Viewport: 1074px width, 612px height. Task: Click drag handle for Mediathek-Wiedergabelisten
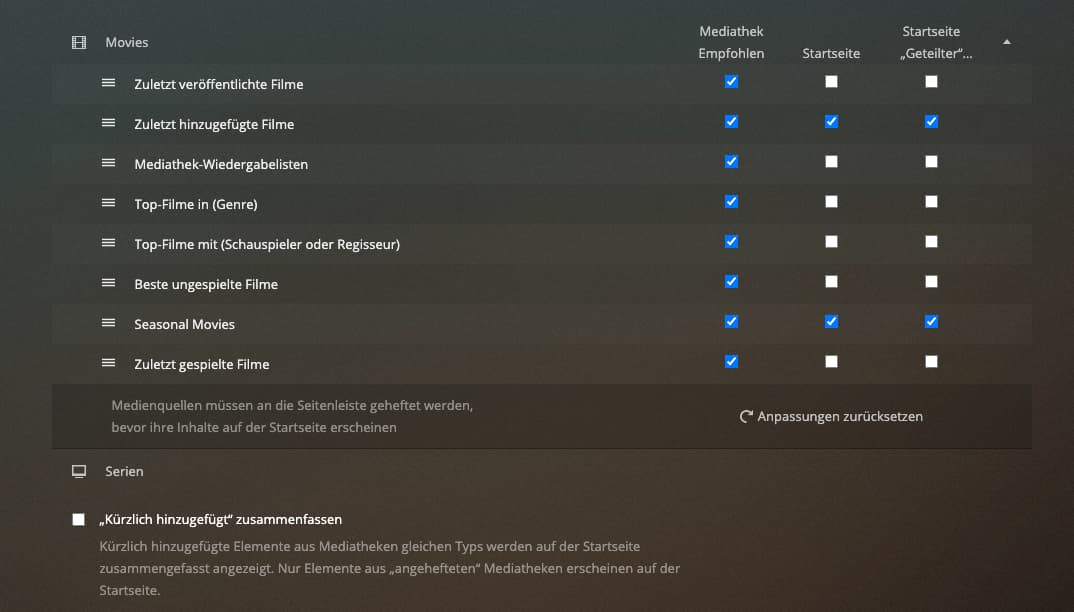point(109,163)
